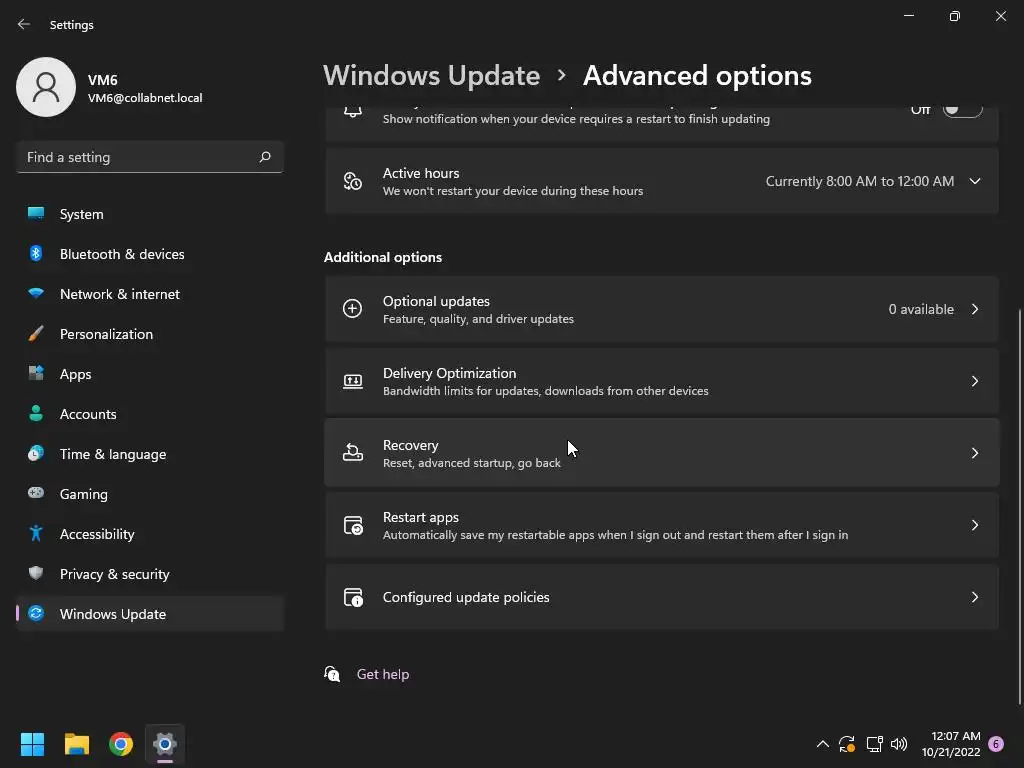This screenshot has width=1024, height=768.
Task: Click the Optional updates plus-circle icon
Action: click(353, 308)
